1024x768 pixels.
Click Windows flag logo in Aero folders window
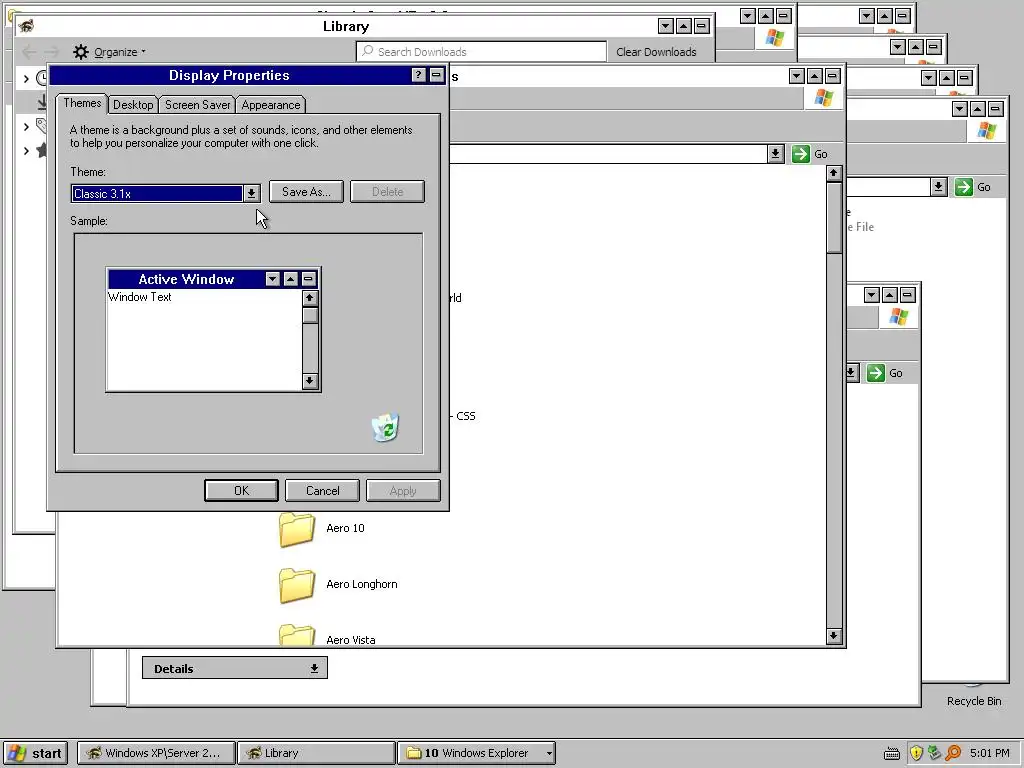[824, 98]
